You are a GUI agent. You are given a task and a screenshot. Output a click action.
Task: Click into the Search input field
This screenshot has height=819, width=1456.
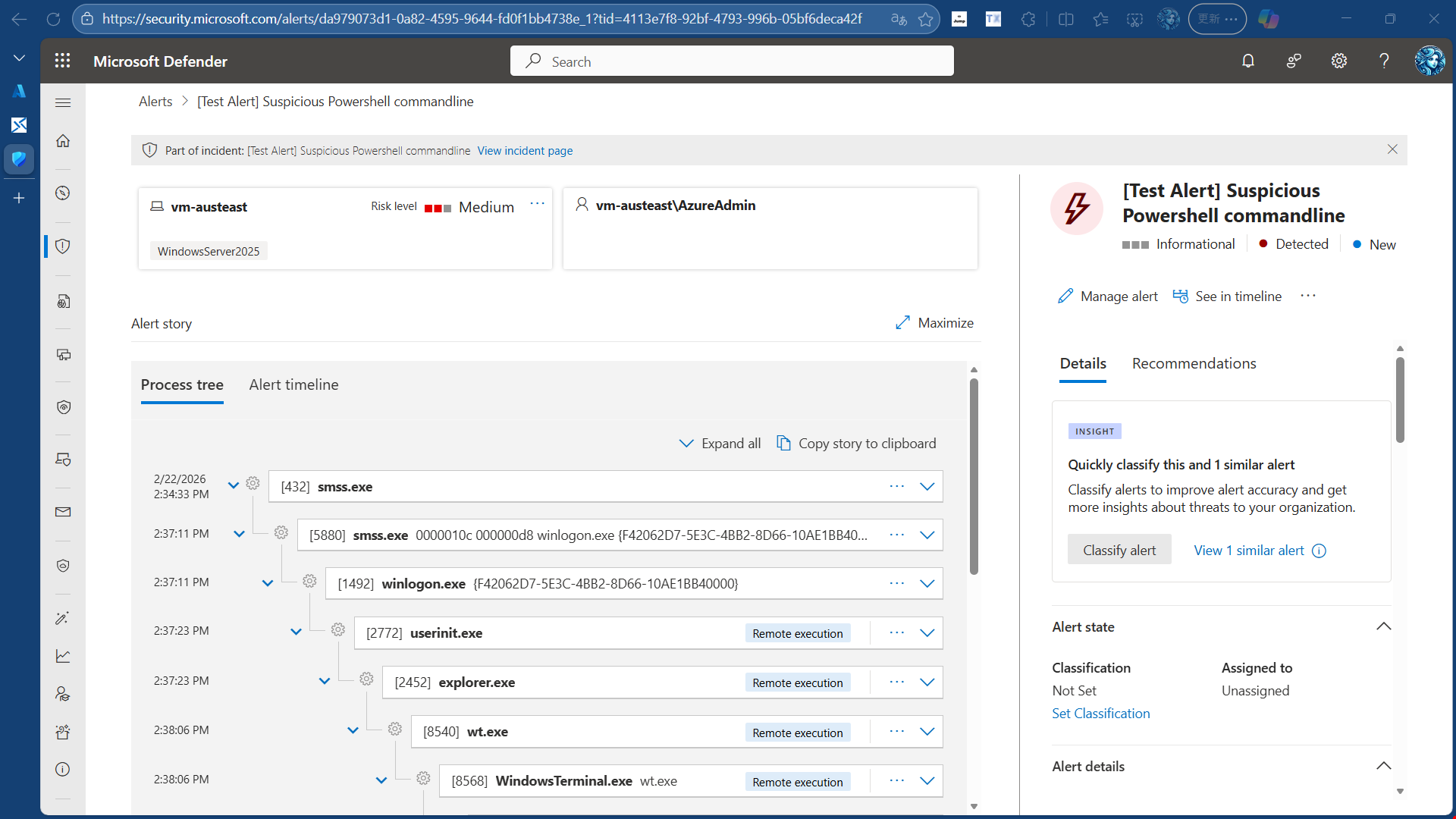tap(732, 61)
